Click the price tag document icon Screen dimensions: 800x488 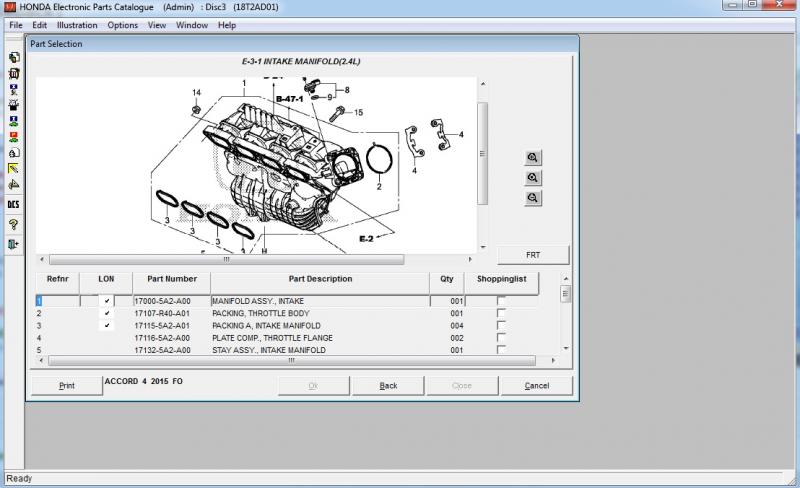(x=14, y=153)
